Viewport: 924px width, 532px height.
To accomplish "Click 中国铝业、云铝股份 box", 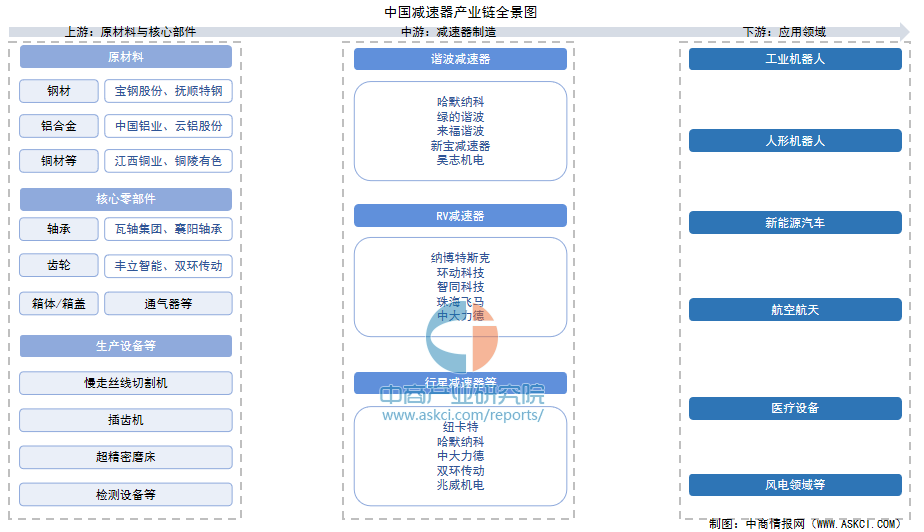I will pyautogui.click(x=169, y=125).
